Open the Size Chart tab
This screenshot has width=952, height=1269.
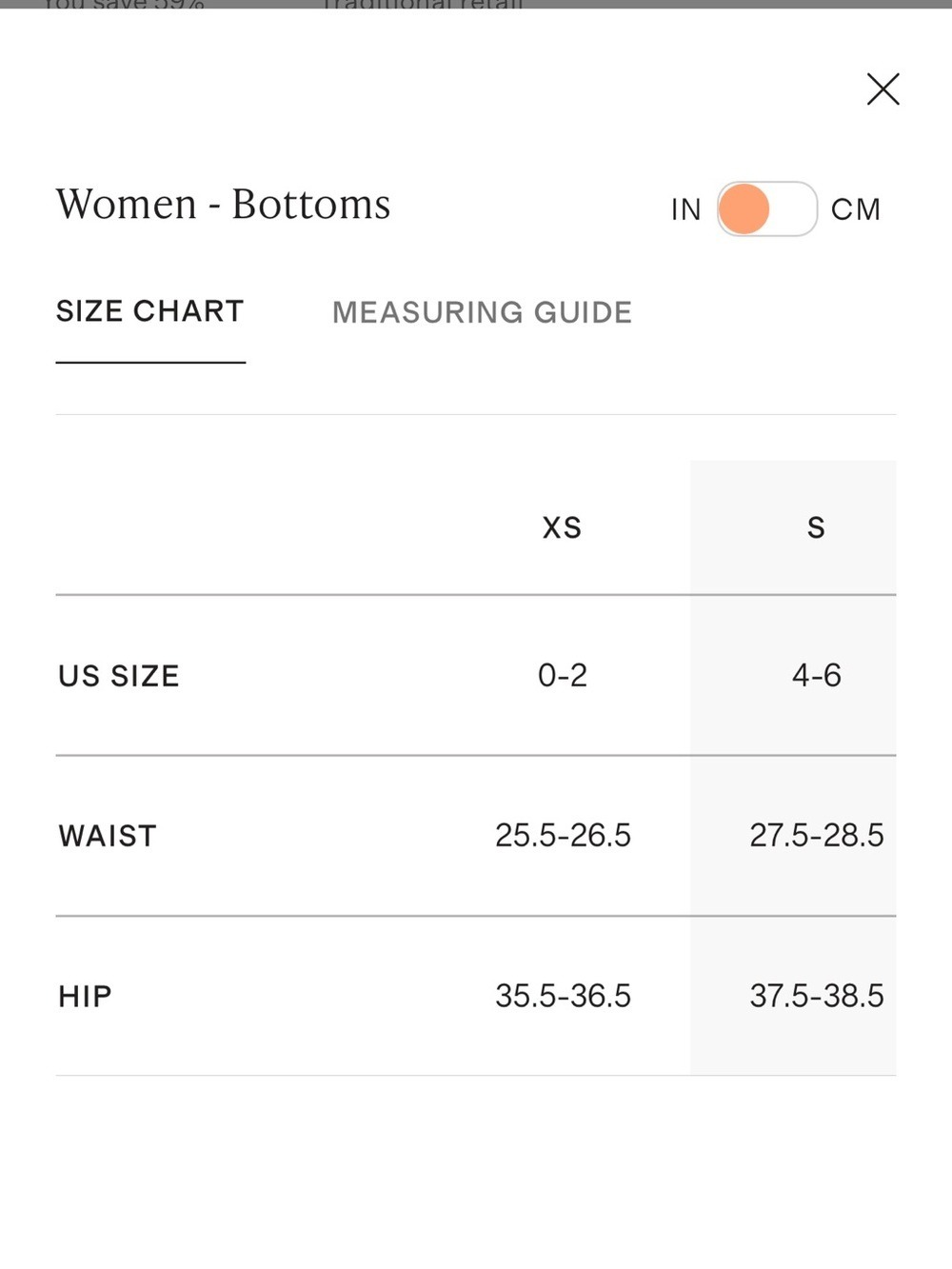(x=150, y=311)
